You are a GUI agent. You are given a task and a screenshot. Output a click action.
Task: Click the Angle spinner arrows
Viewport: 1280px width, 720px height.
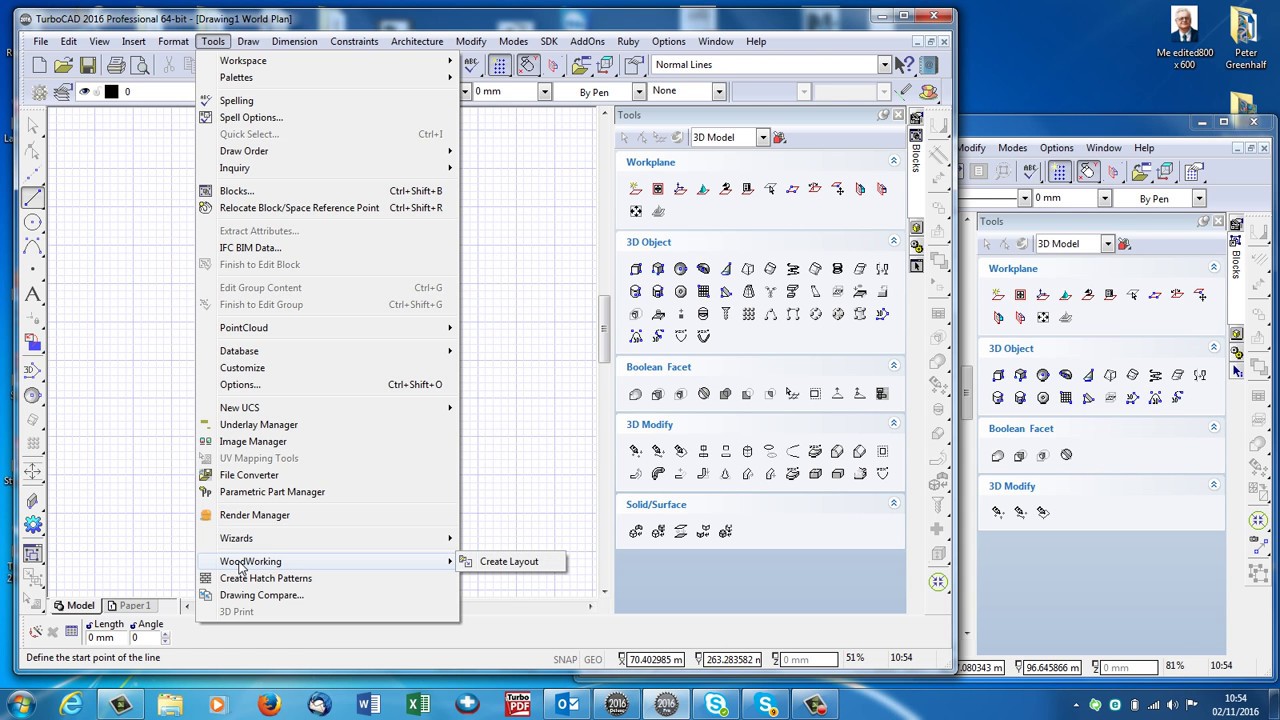coord(166,638)
